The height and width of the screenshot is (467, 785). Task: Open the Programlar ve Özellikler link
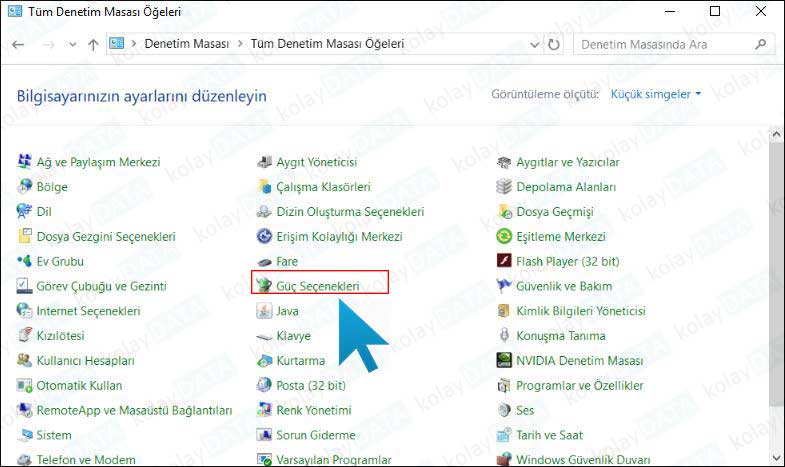pyautogui.click(x=580, y=386)
